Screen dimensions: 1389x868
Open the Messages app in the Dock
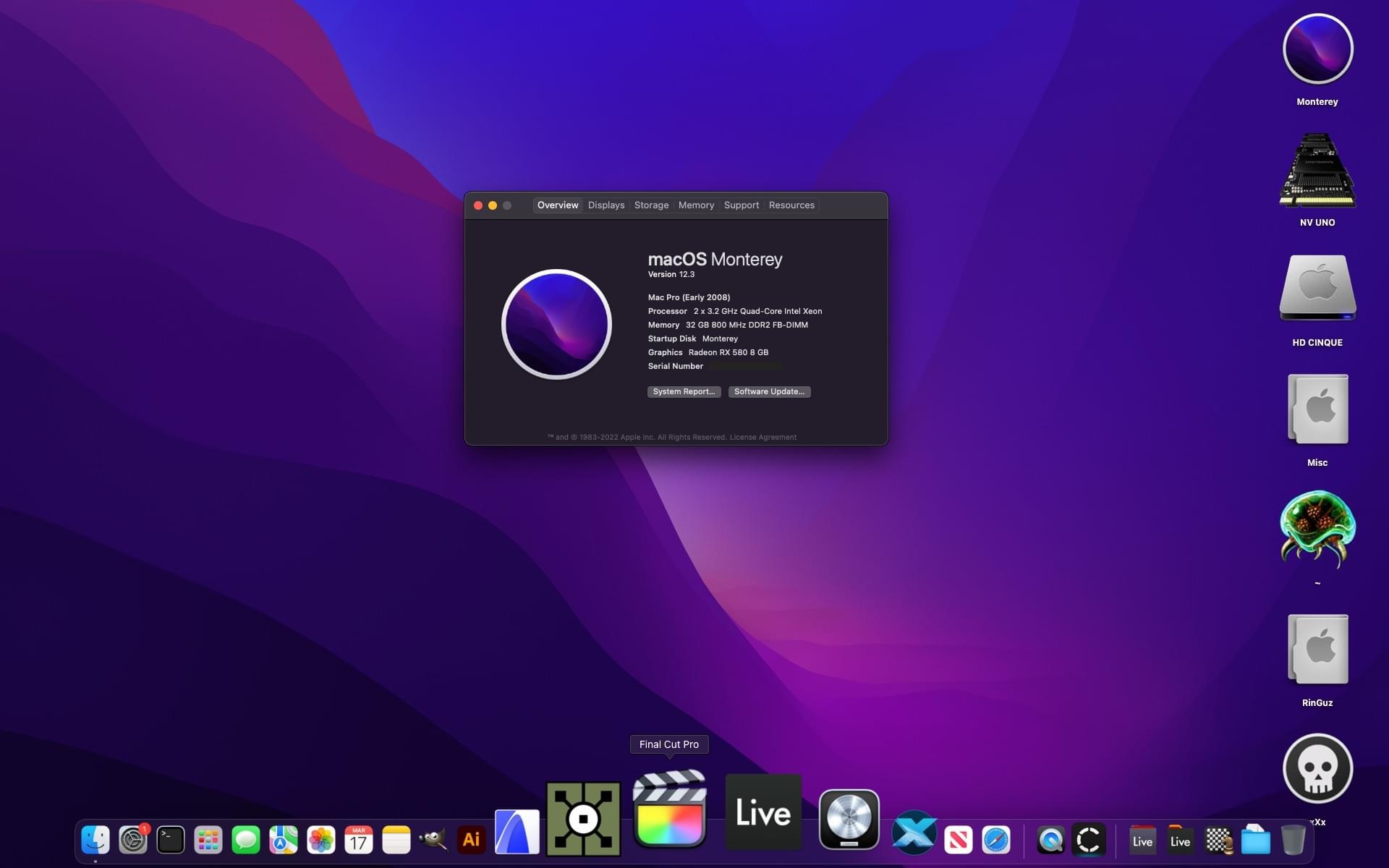tap(246, 840)
